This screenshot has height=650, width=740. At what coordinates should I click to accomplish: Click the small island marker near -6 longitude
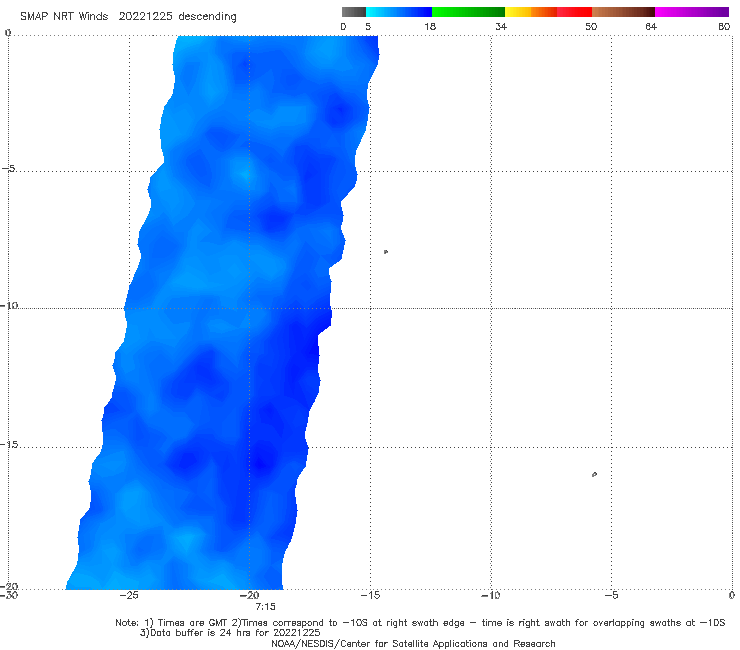pyautogui.click(x=594, y=474)
